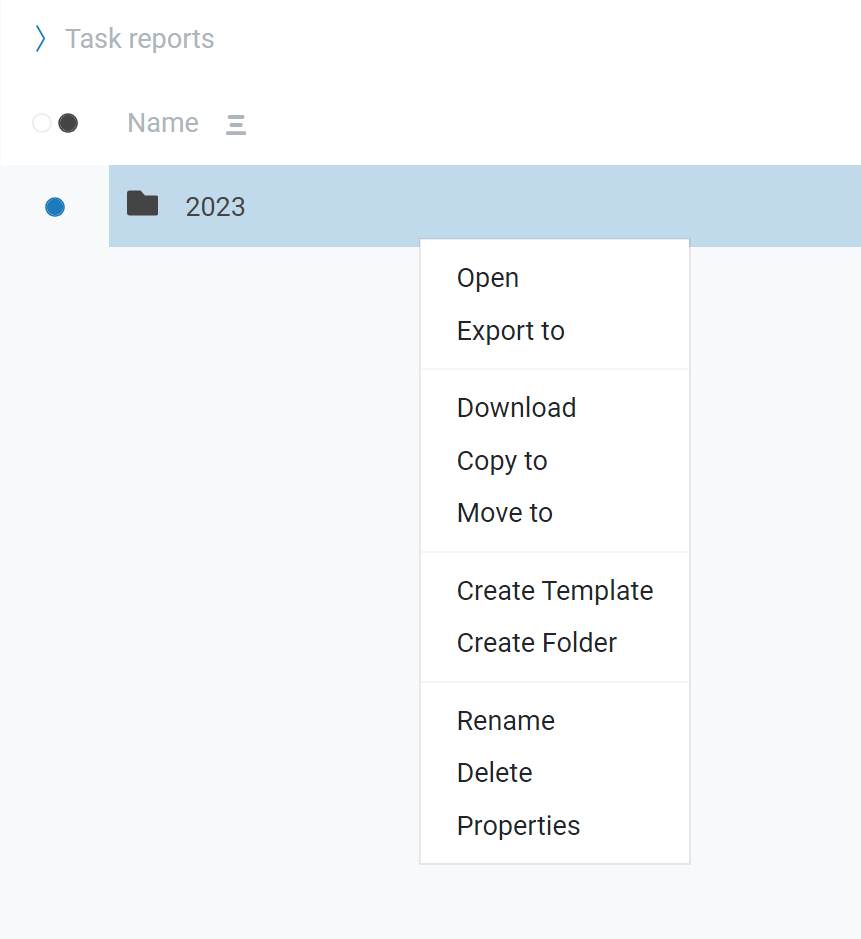Click the breadcrumb chevron before Task reports
Screen dimensions: 861x939
(40, 39)
